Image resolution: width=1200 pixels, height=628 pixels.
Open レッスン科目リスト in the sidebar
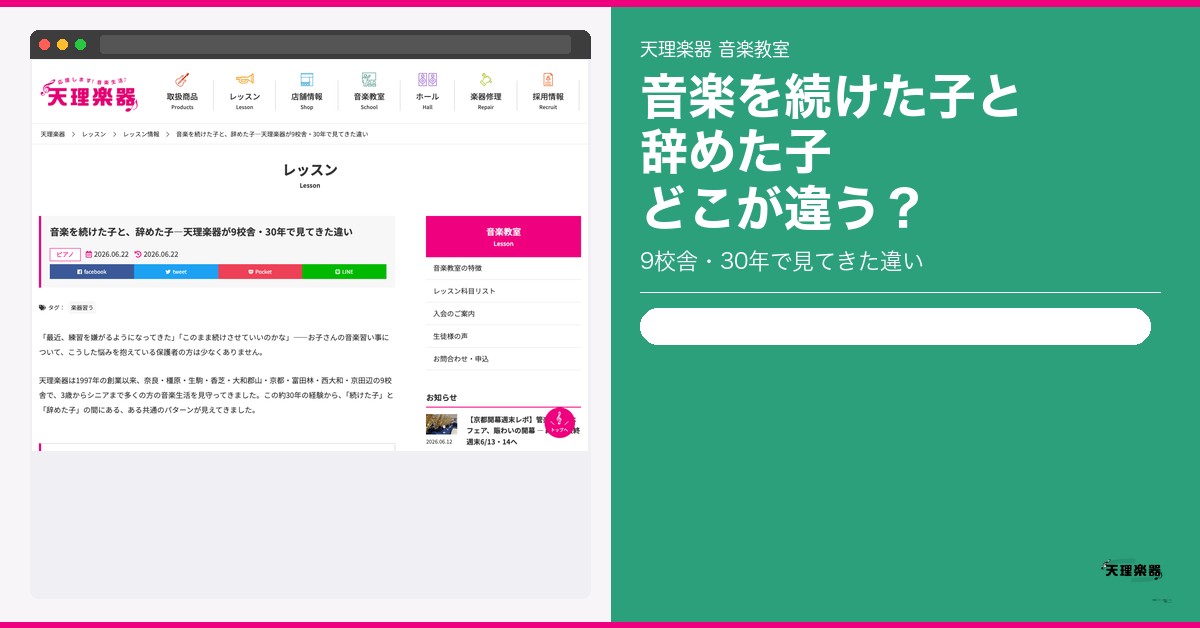click(x=503, y=291)
